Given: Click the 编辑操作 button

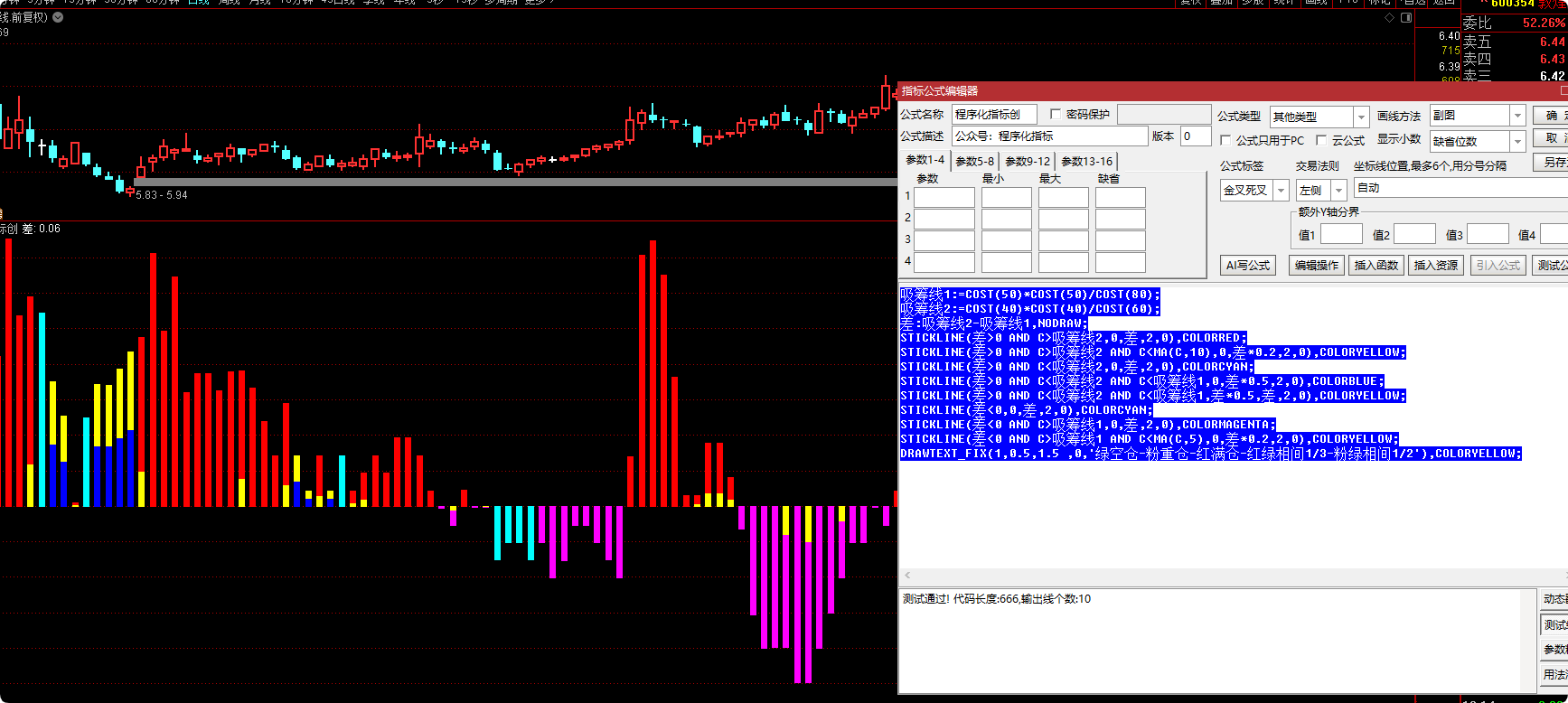Looking at the screenshot, I should point(1316,265).
